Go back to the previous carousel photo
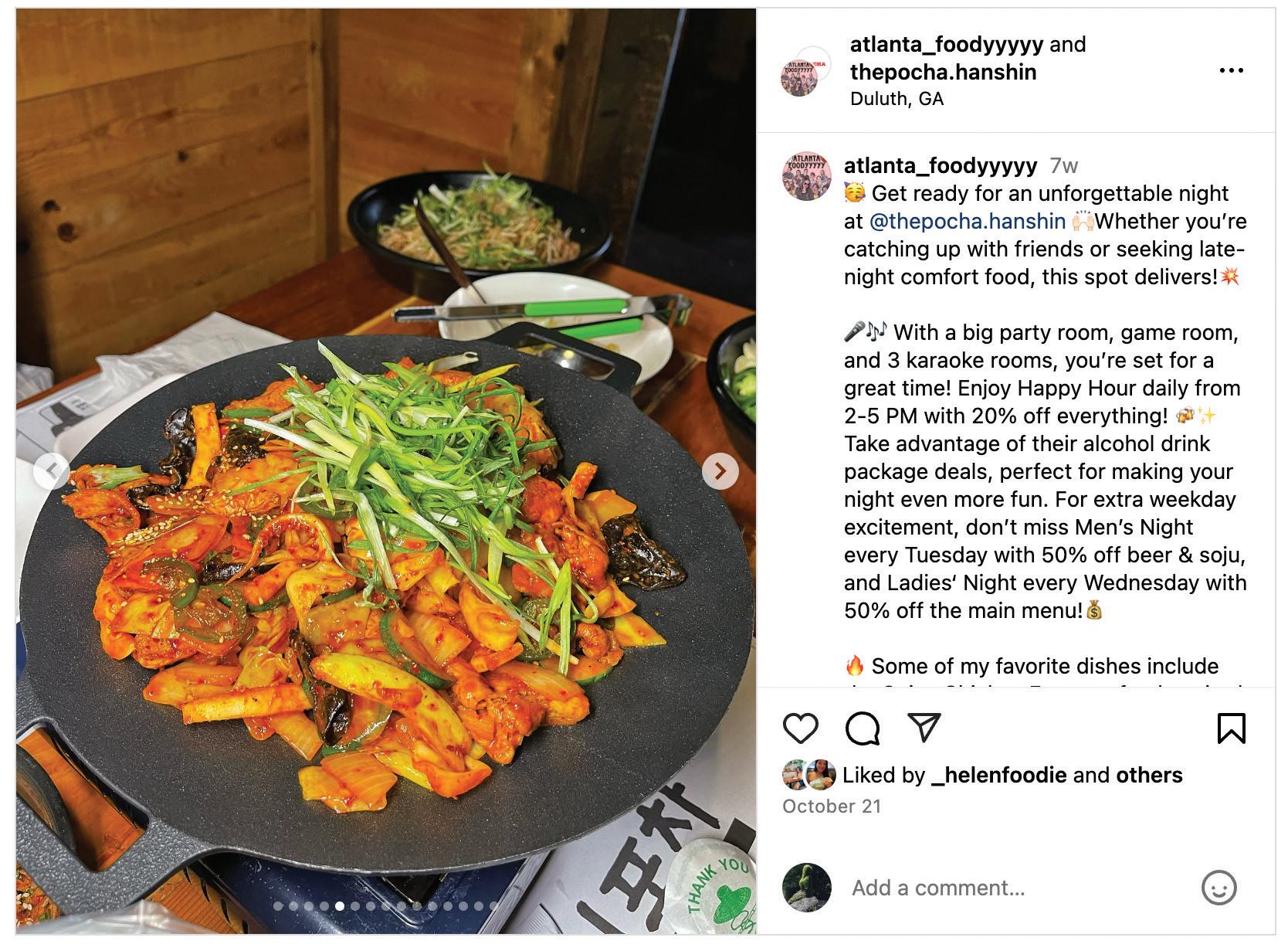This screenshot has height=944, width=1288. click(52, 470)
